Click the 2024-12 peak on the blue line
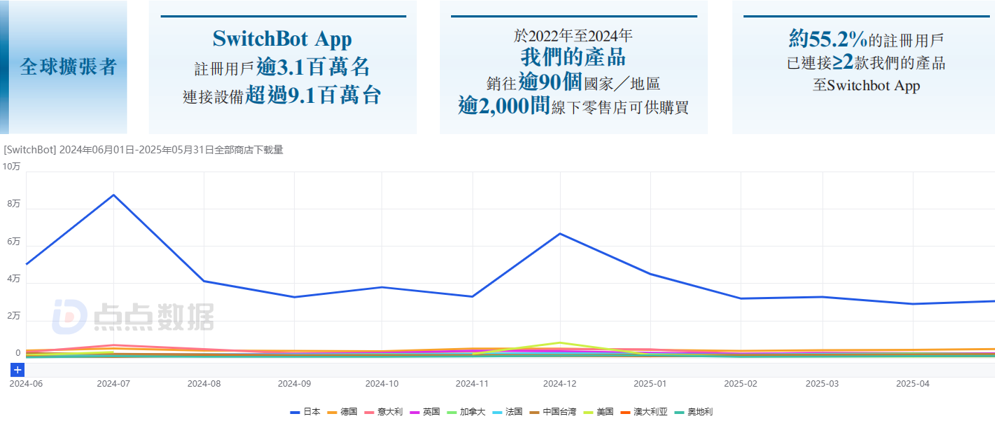Viewport: 995px width, 432px height. click(560, 233)
